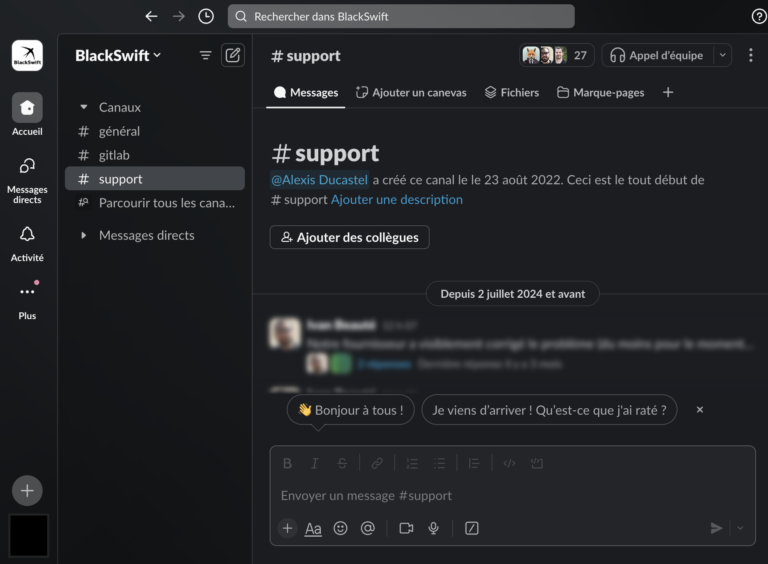Mention someone with the @ icon

[x=368, y=528]
